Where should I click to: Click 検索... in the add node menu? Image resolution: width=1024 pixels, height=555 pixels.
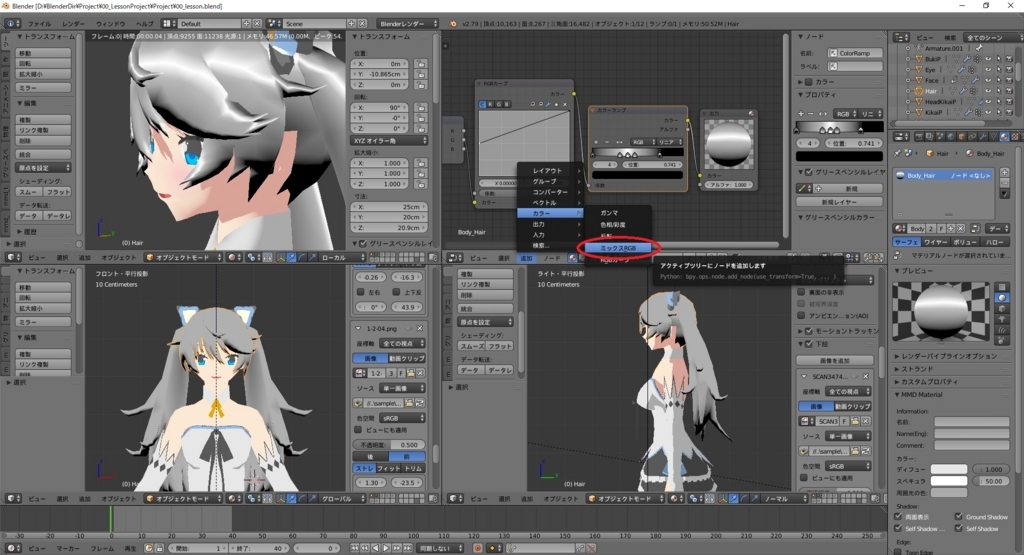(550, 246)
